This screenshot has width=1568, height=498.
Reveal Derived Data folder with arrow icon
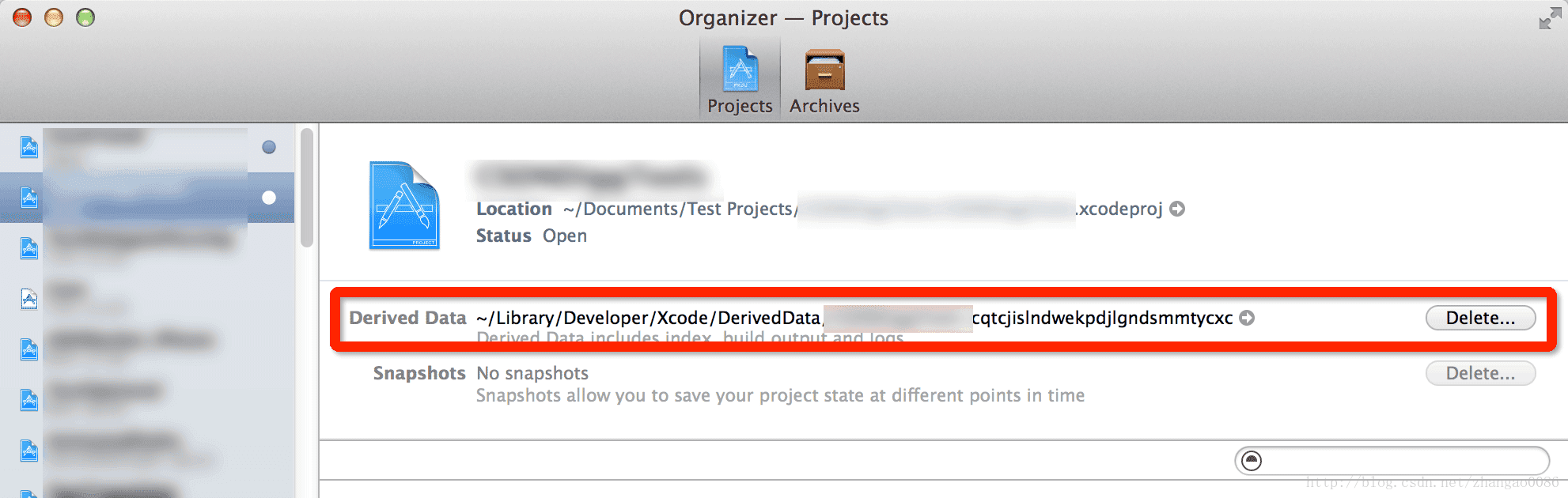(x=1247, y=318)
